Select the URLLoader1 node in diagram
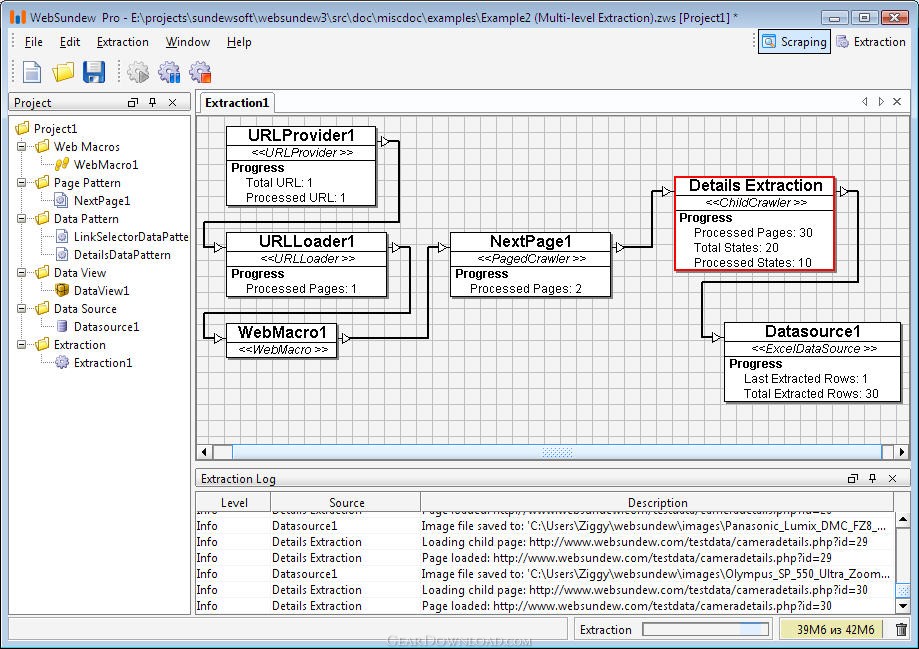The height and width of the screenshot is (649, 919). tap(307, 264)
